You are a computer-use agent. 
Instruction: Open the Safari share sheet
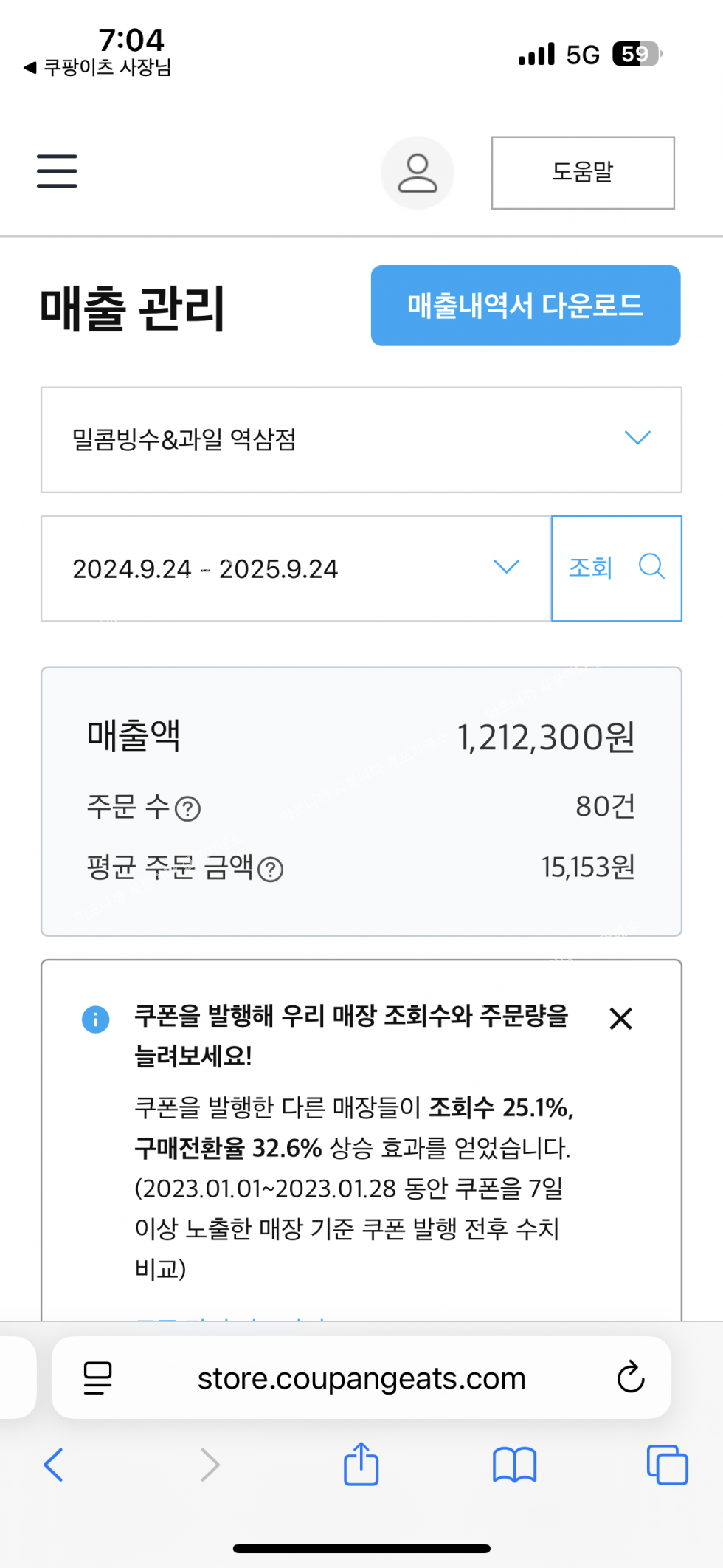361,1464
